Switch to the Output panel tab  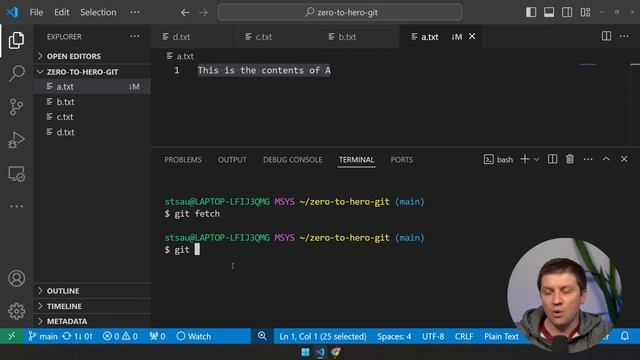[x=232, y=160]
